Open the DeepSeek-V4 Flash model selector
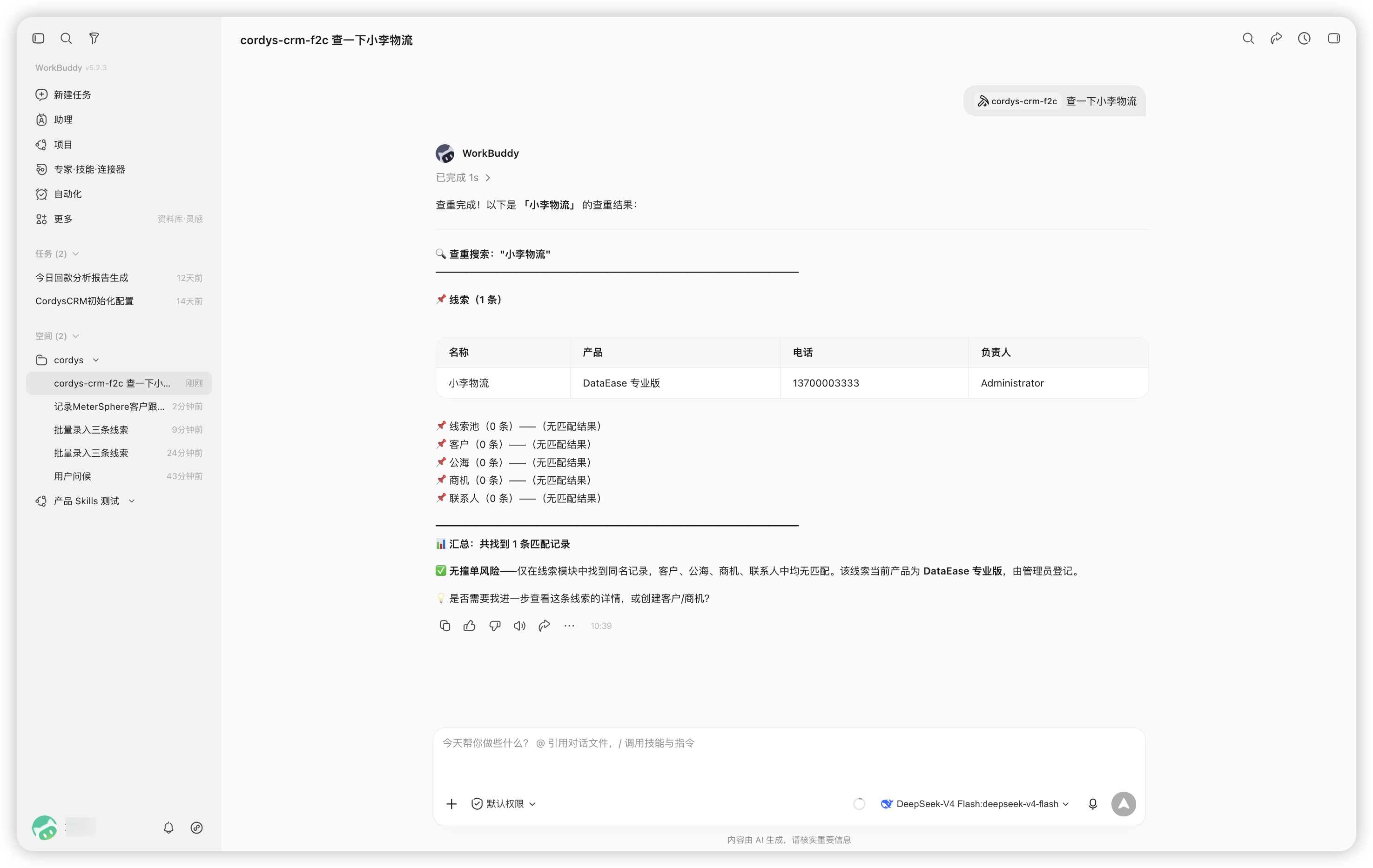 975,804
